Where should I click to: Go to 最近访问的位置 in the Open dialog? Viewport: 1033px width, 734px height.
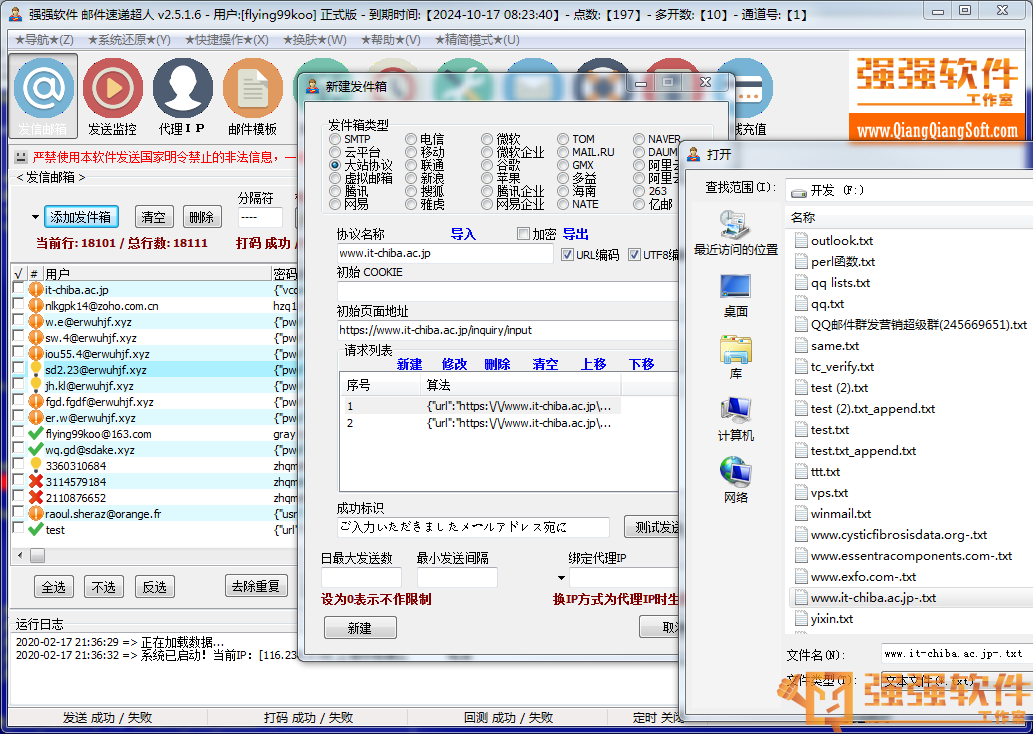click(x=735, y=233)
